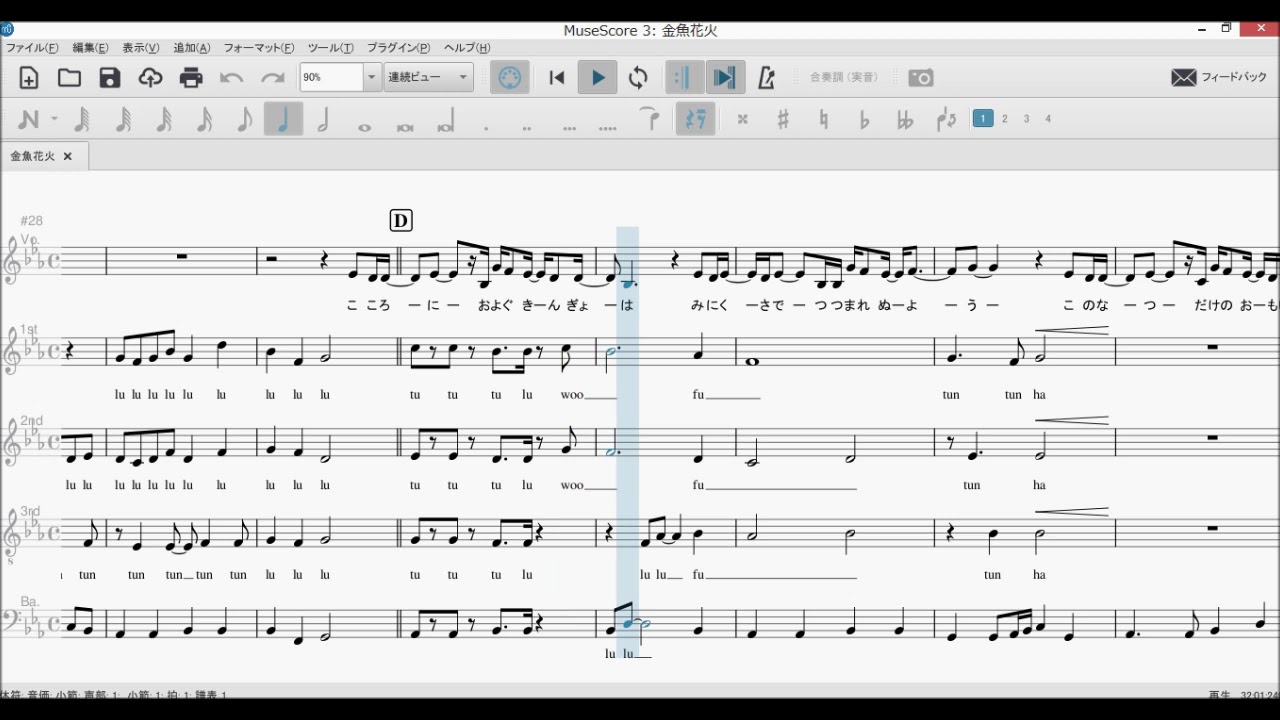Apply the sharp accidental

tap(783, 120)
